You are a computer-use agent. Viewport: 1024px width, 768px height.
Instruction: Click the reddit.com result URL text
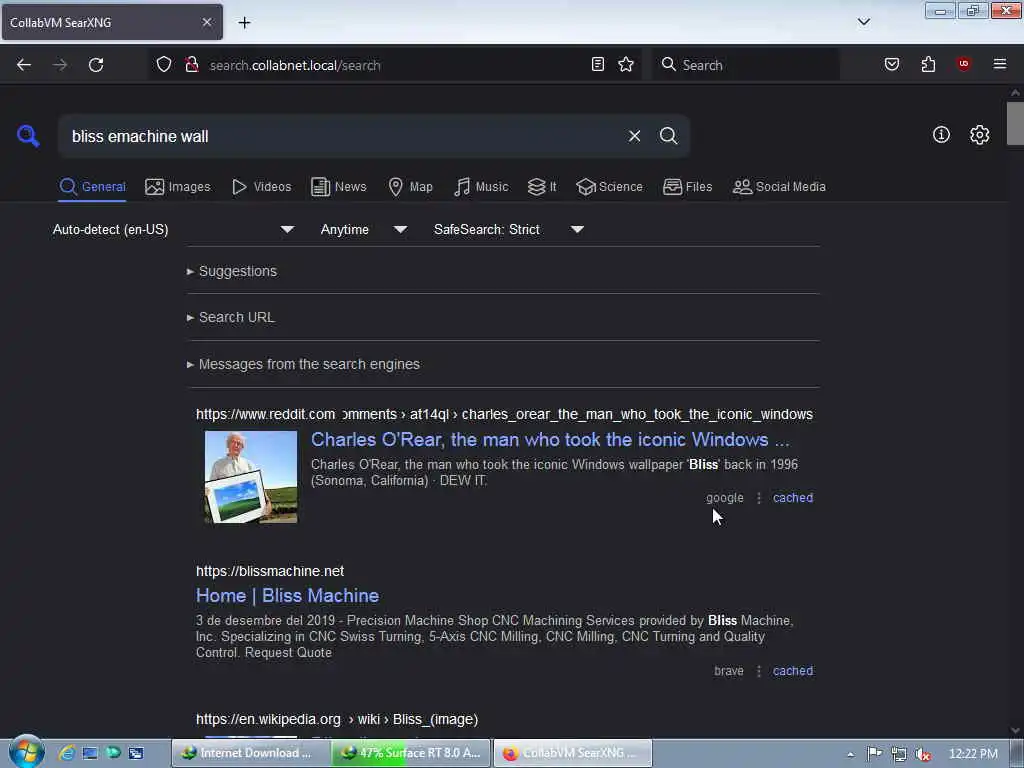tap(504, 414)
